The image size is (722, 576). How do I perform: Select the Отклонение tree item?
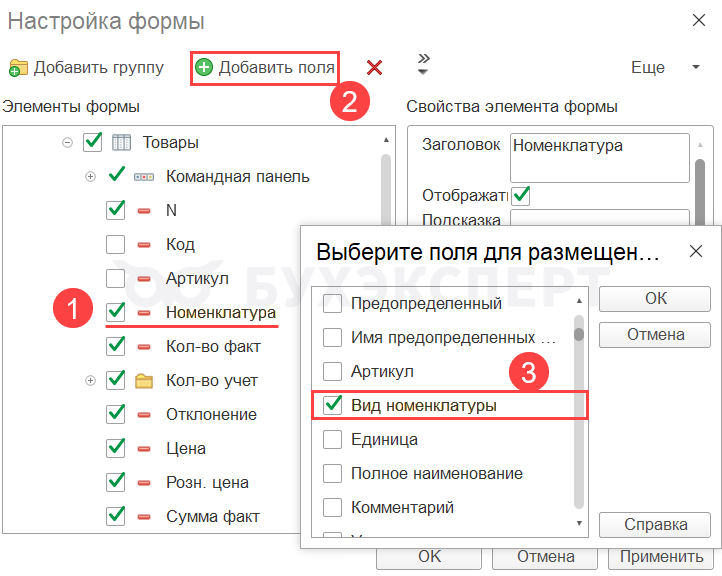click(211, 414)
